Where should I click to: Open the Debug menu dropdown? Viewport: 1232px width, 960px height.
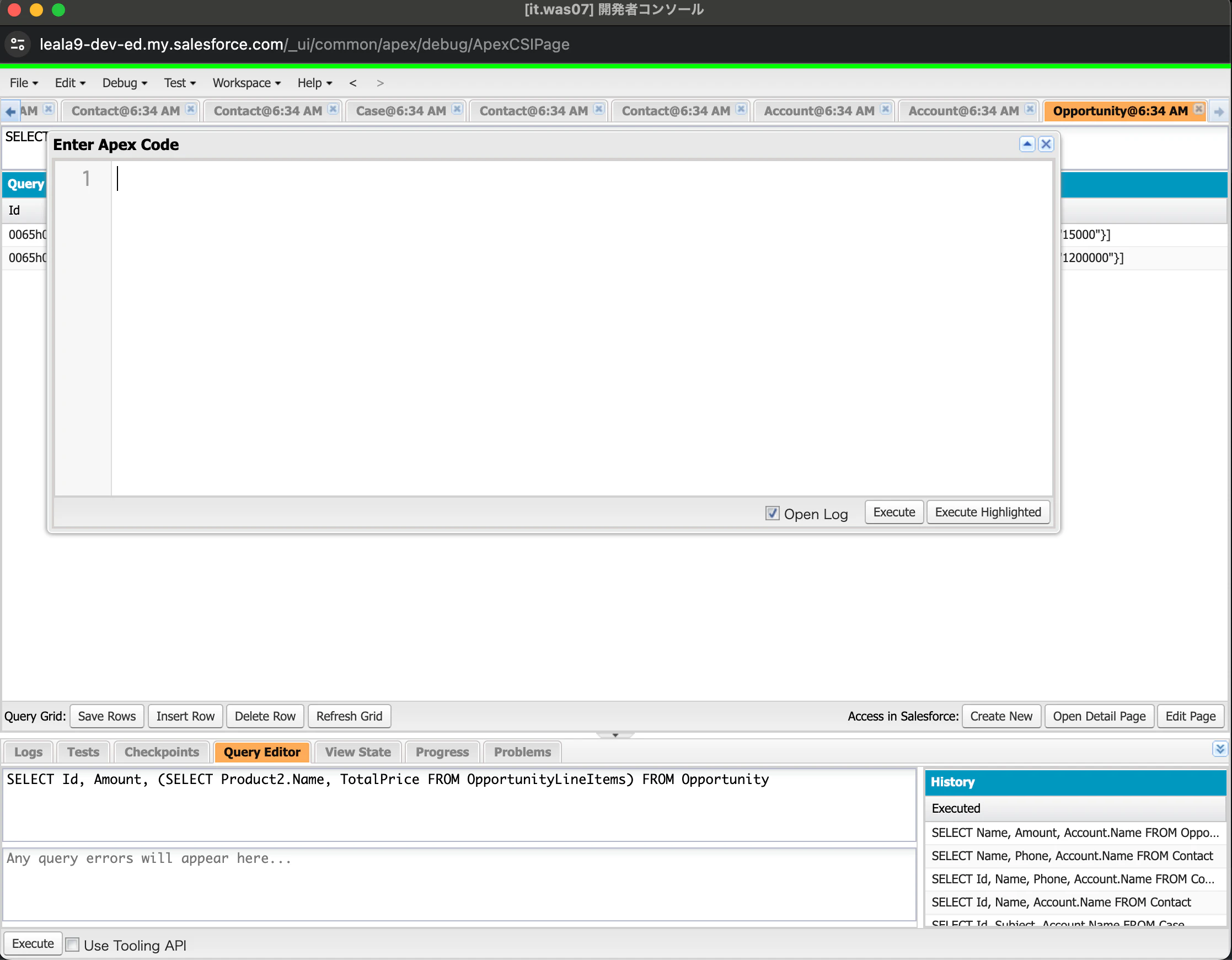[125, 83]
